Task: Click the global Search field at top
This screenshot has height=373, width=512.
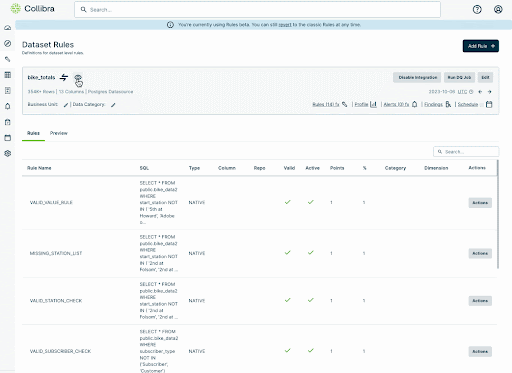Action: [257, 10]
